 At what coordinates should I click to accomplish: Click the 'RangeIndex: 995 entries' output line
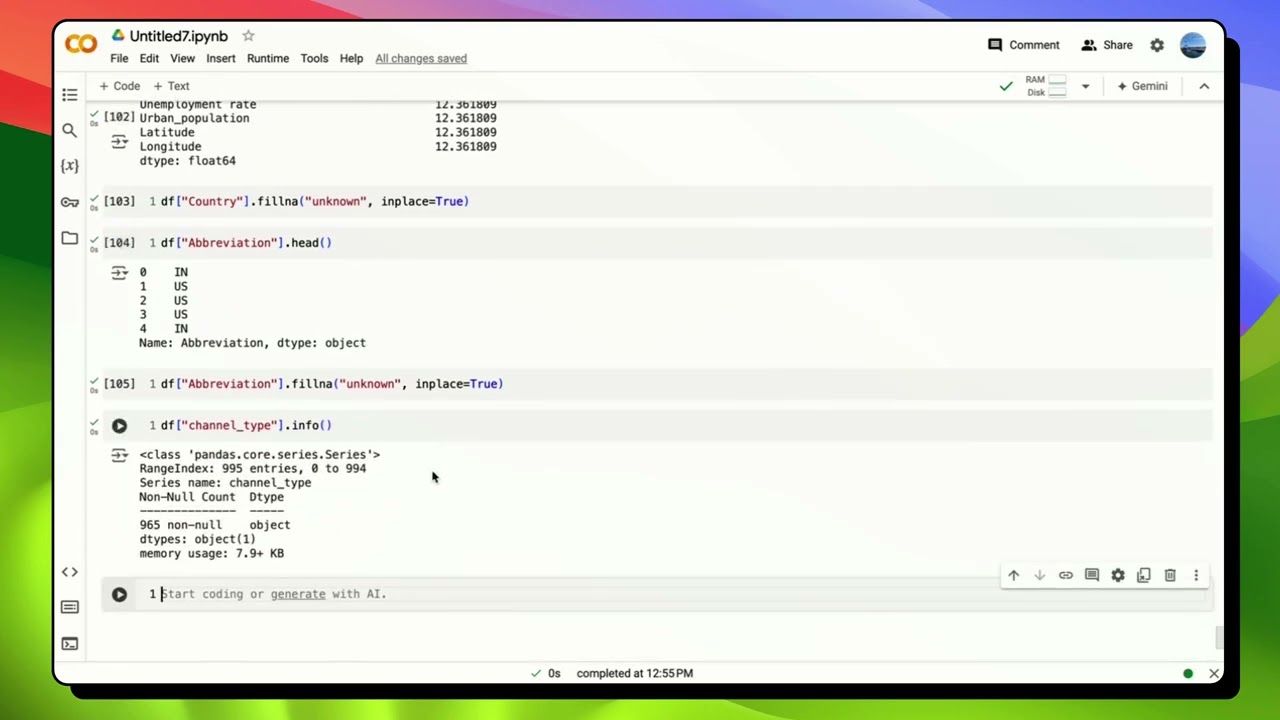[x=253, y=468]
